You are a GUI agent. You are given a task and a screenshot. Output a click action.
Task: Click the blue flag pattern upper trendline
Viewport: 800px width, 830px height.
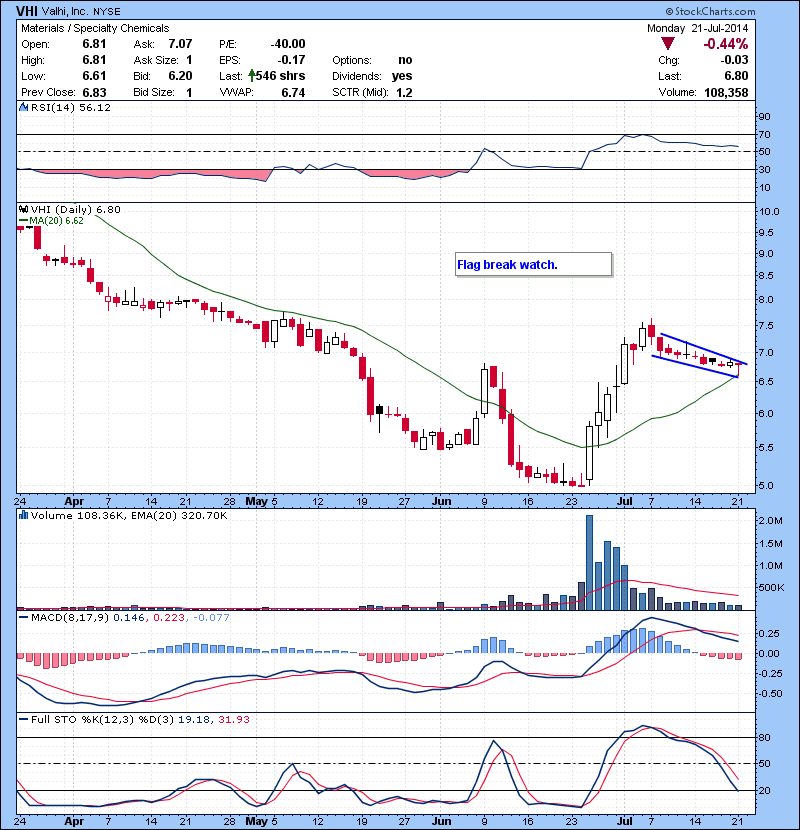tap(703, 347)
